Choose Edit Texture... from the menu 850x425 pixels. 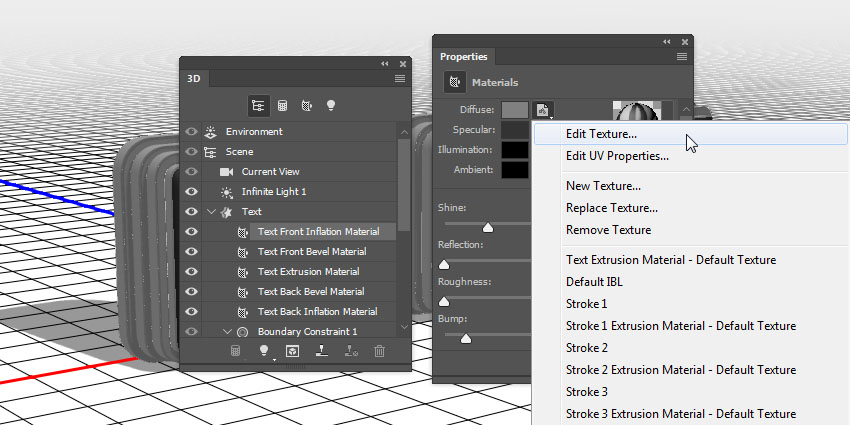691,134
